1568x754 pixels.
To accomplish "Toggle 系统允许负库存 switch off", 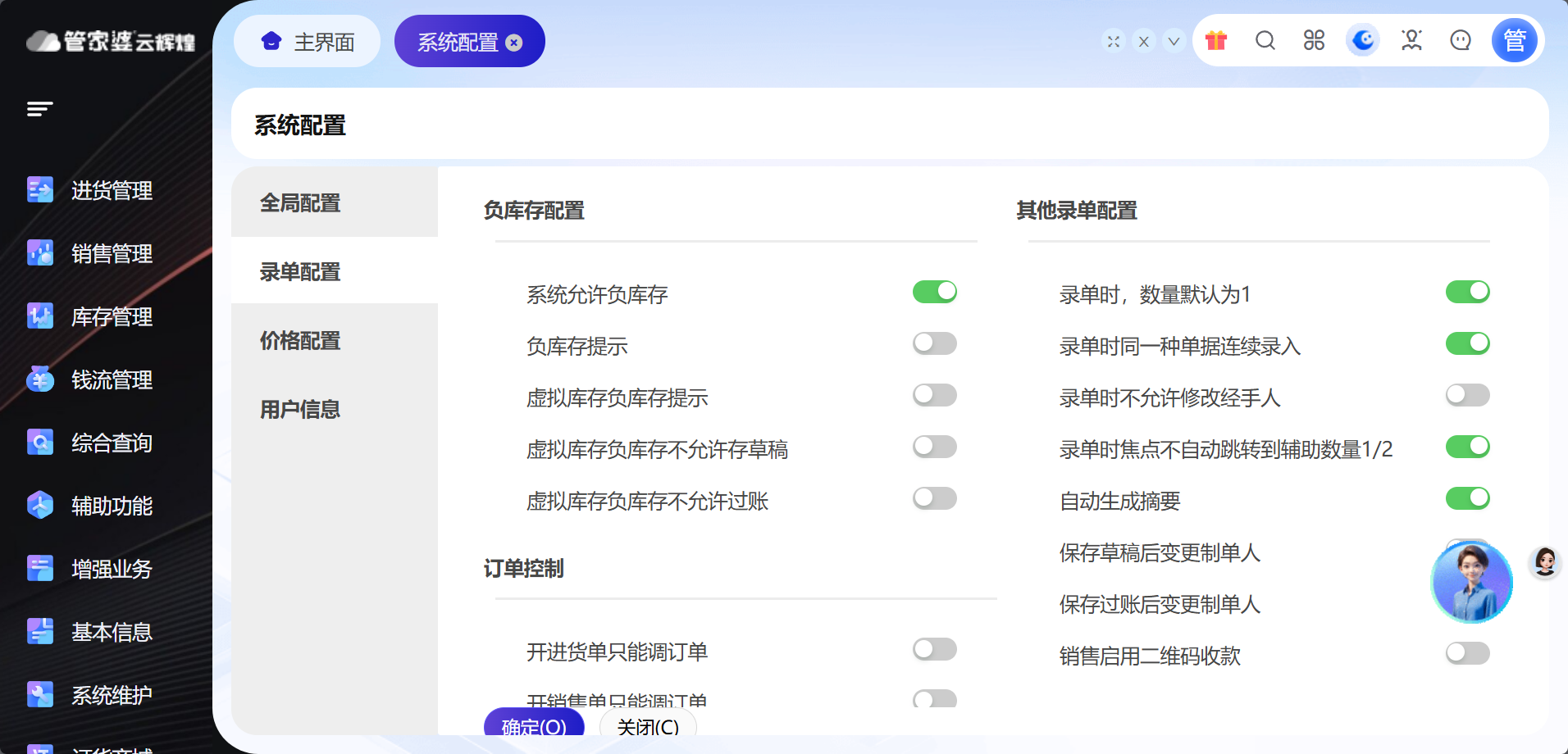I will [x=935, y=292].
